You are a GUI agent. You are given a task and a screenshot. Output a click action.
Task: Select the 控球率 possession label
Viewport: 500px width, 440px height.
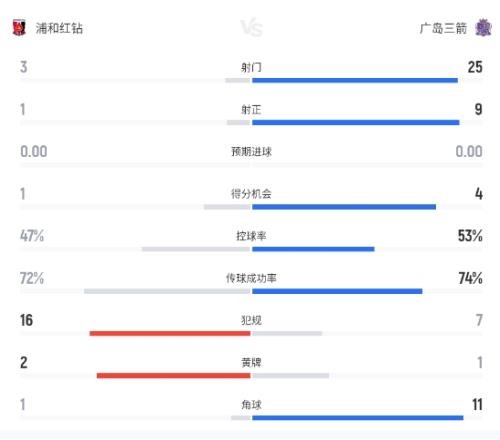tap(251, 236)
